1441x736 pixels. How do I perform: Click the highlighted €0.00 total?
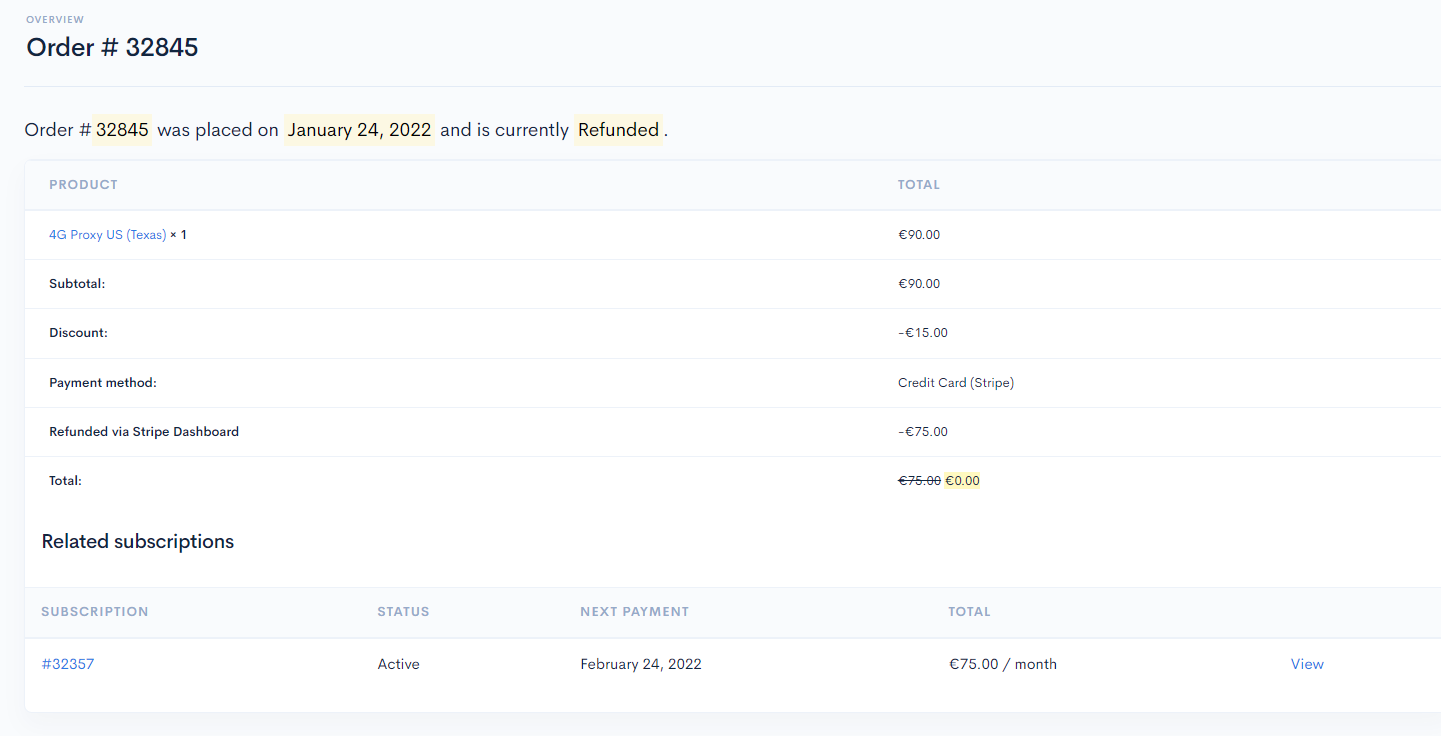[x=962, y=481]
